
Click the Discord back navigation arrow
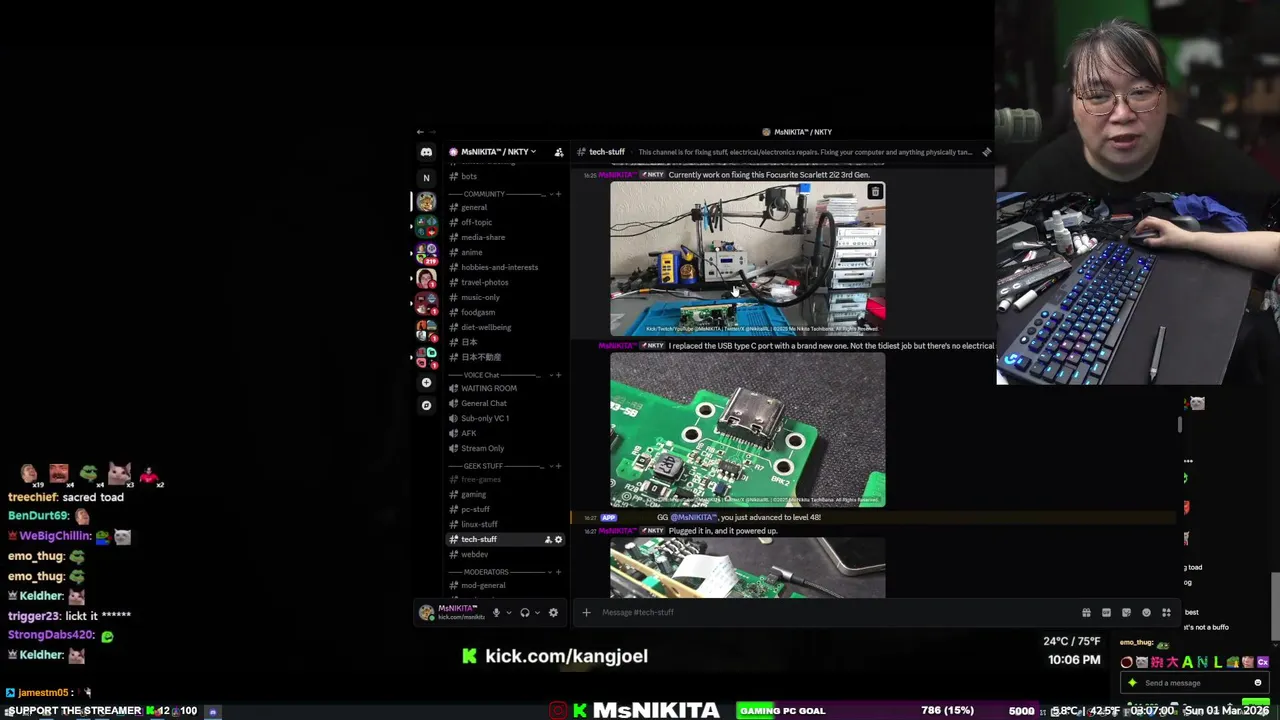(x=420, y=132)
